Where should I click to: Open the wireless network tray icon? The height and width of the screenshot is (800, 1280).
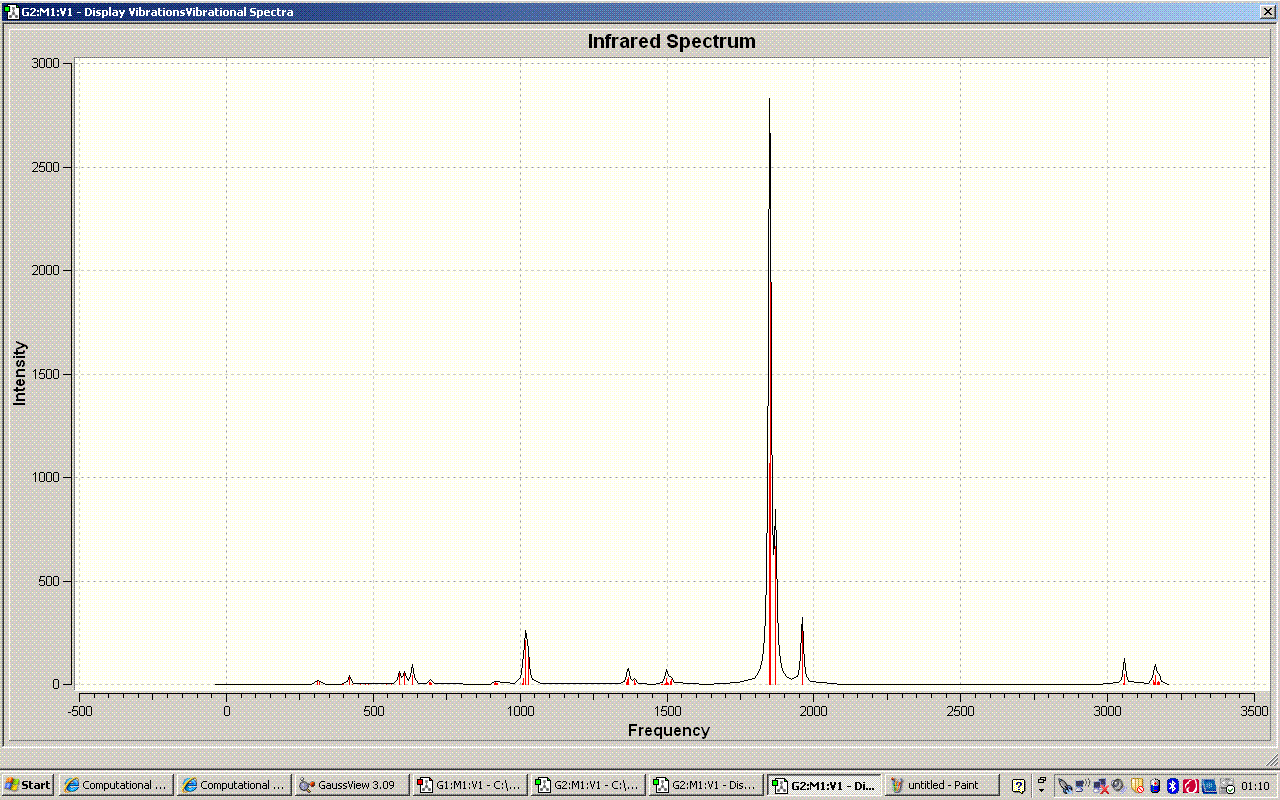coord(1082,786)
